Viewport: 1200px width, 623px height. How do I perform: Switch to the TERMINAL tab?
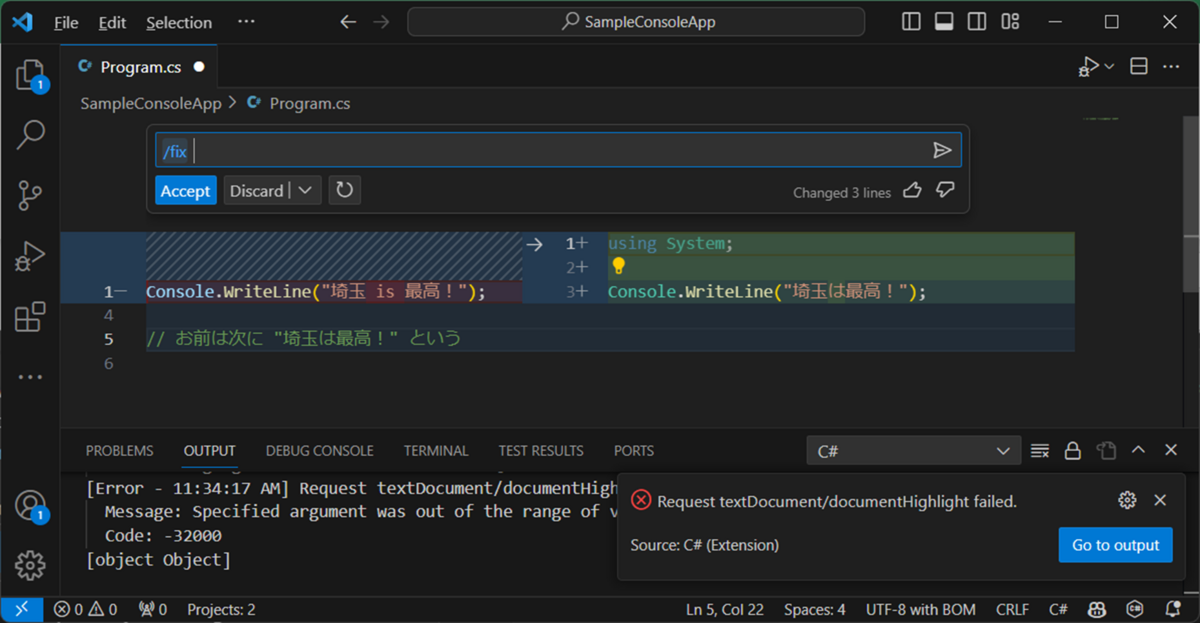[x=436, y=451]
